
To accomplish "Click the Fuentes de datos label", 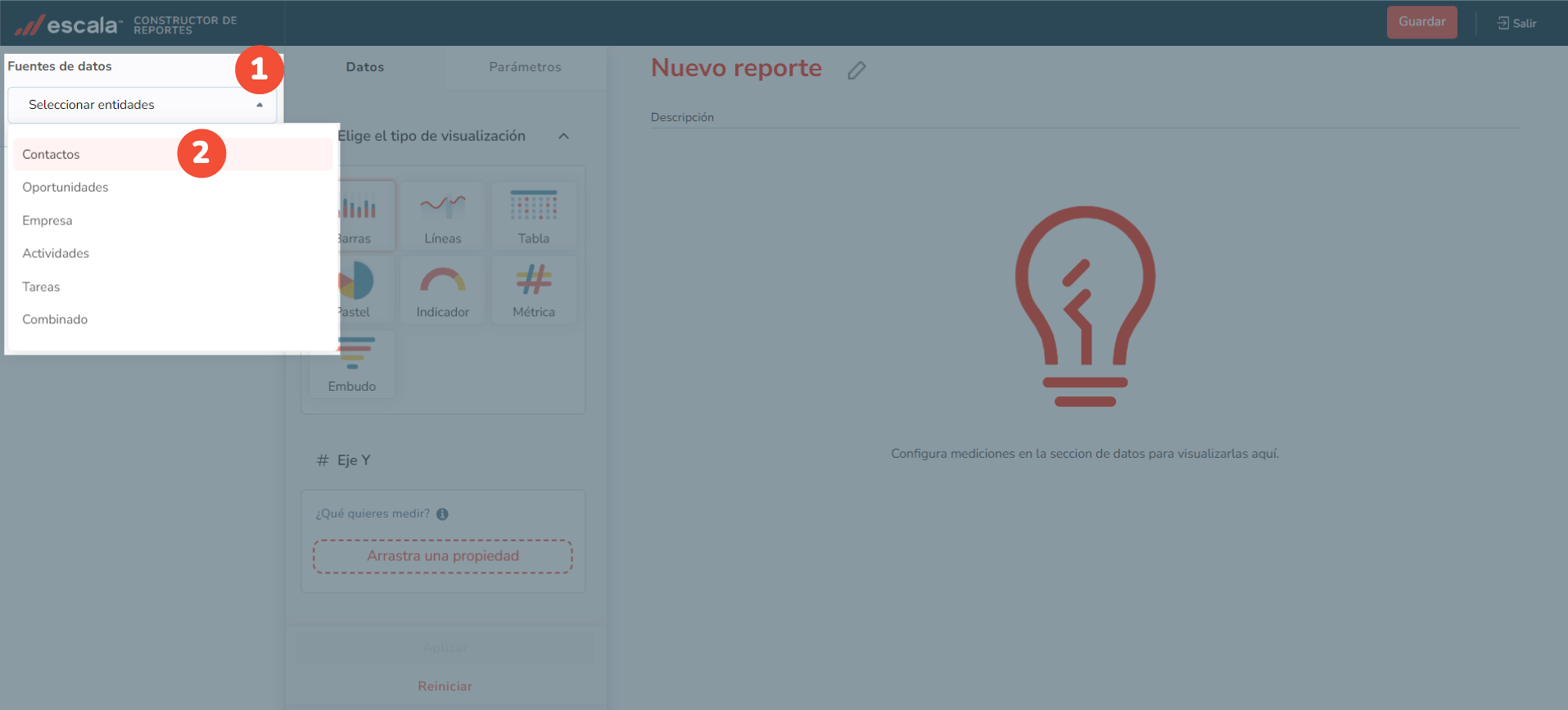I will [60, 66].
